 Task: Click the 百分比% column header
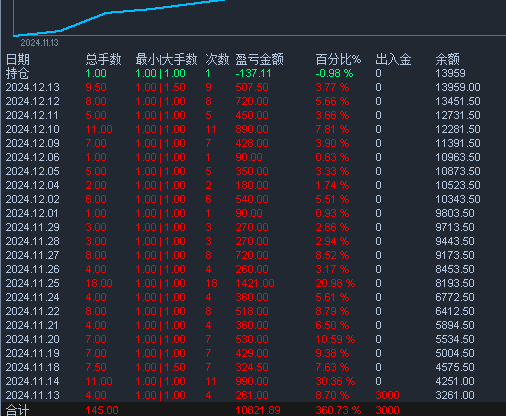coord(338,59)
